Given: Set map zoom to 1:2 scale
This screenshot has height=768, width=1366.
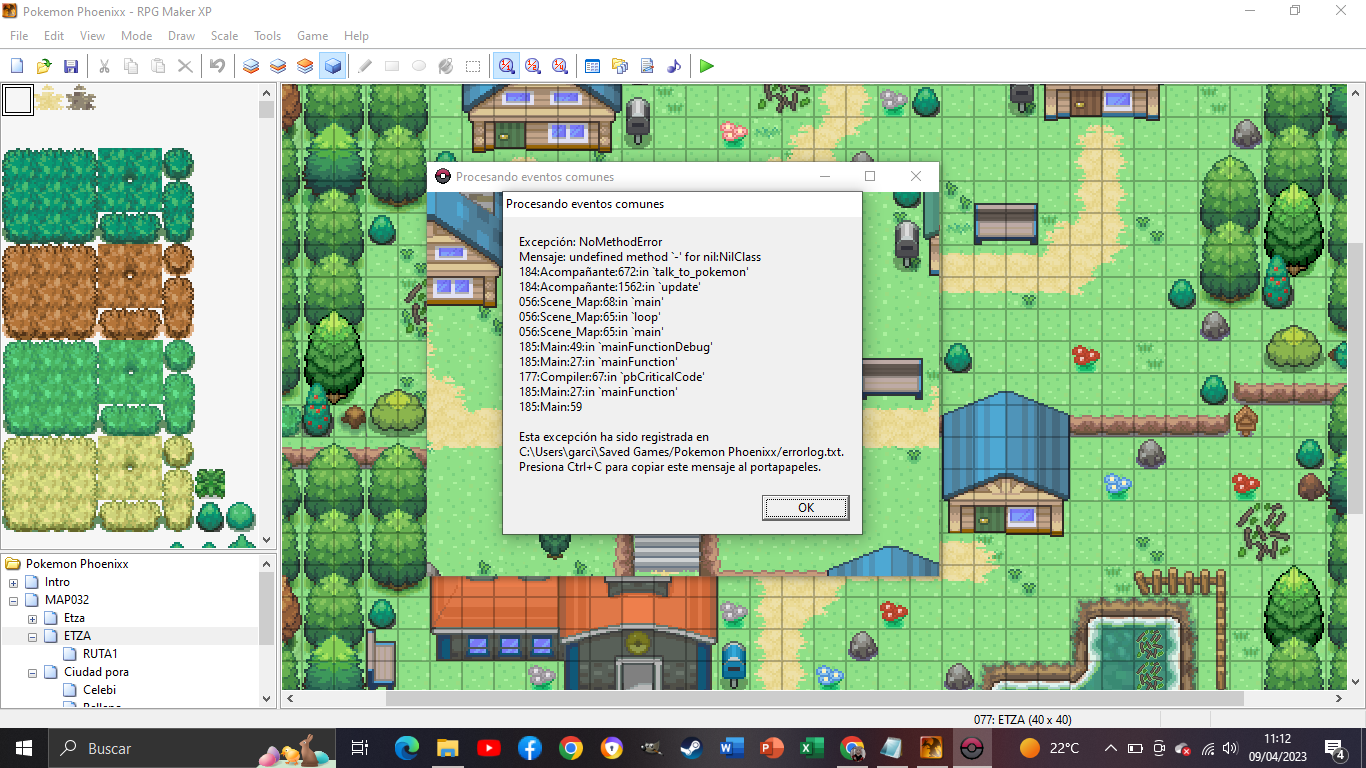Looking at the screenshot, I should (x=533, y=66).
